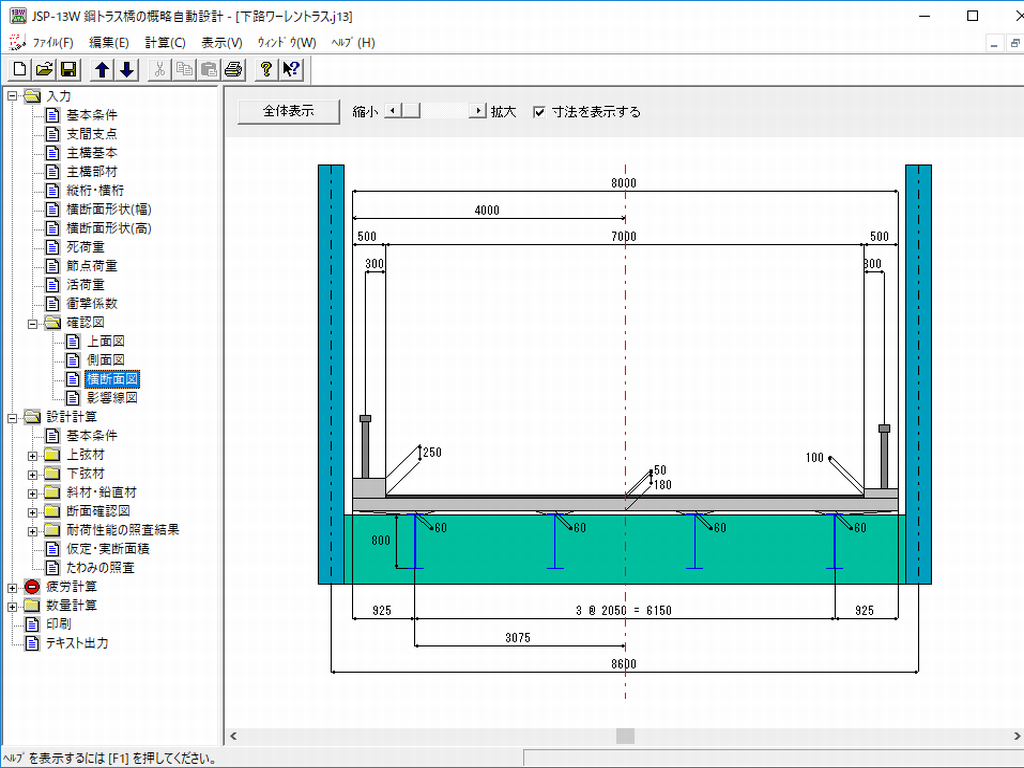
Task: Expand the 疲労計算 tree node
Action: (12, 587)
